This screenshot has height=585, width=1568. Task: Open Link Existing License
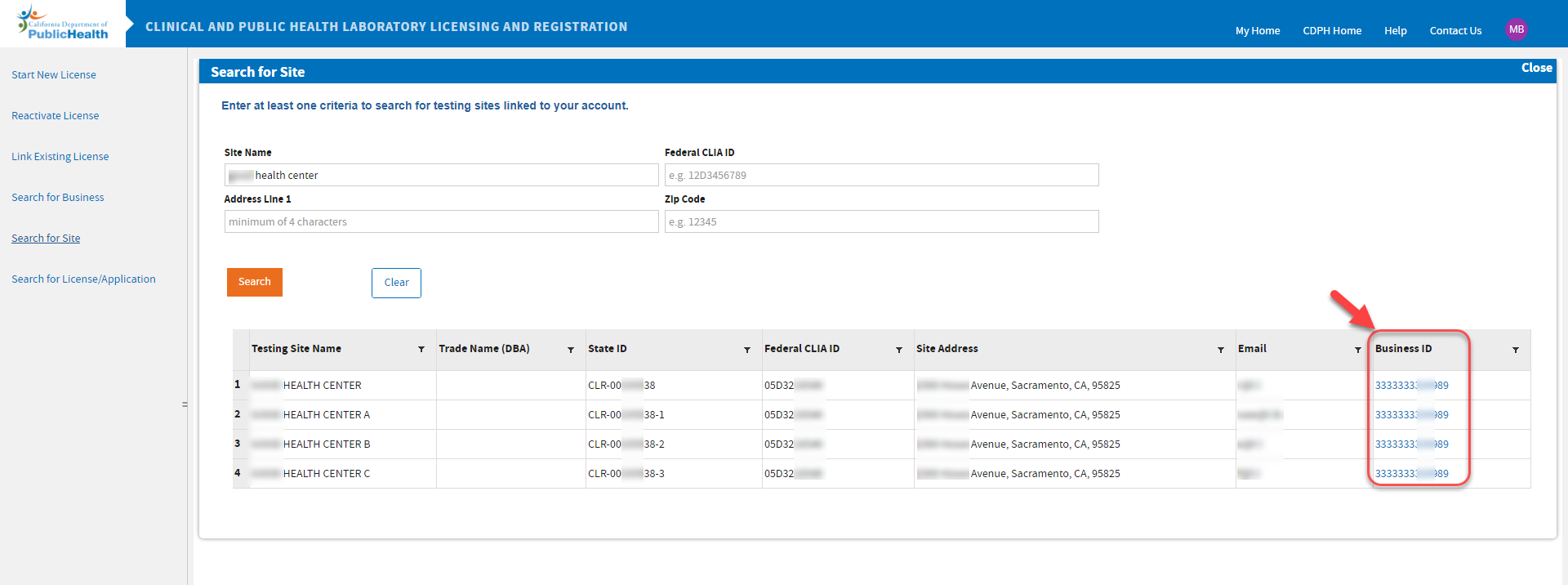click(x=60, y=156)
